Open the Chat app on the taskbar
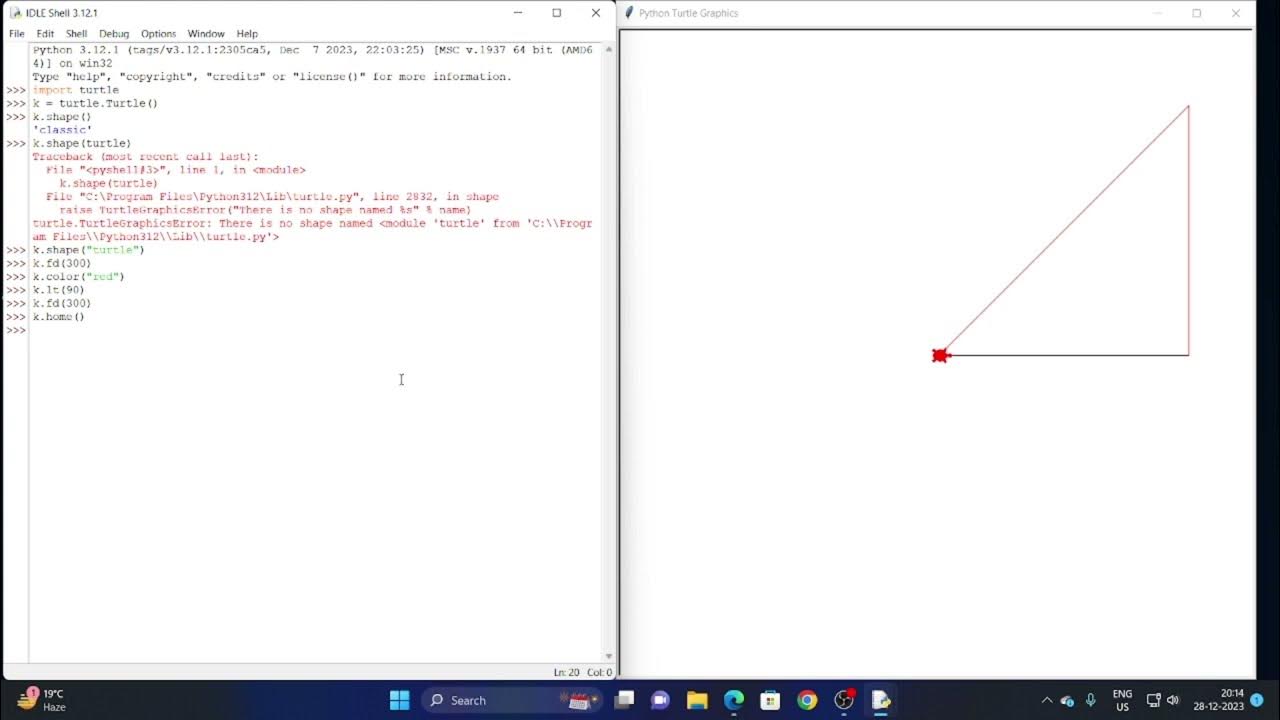This screenshot has width=1280, height=720. click(660, 700)
